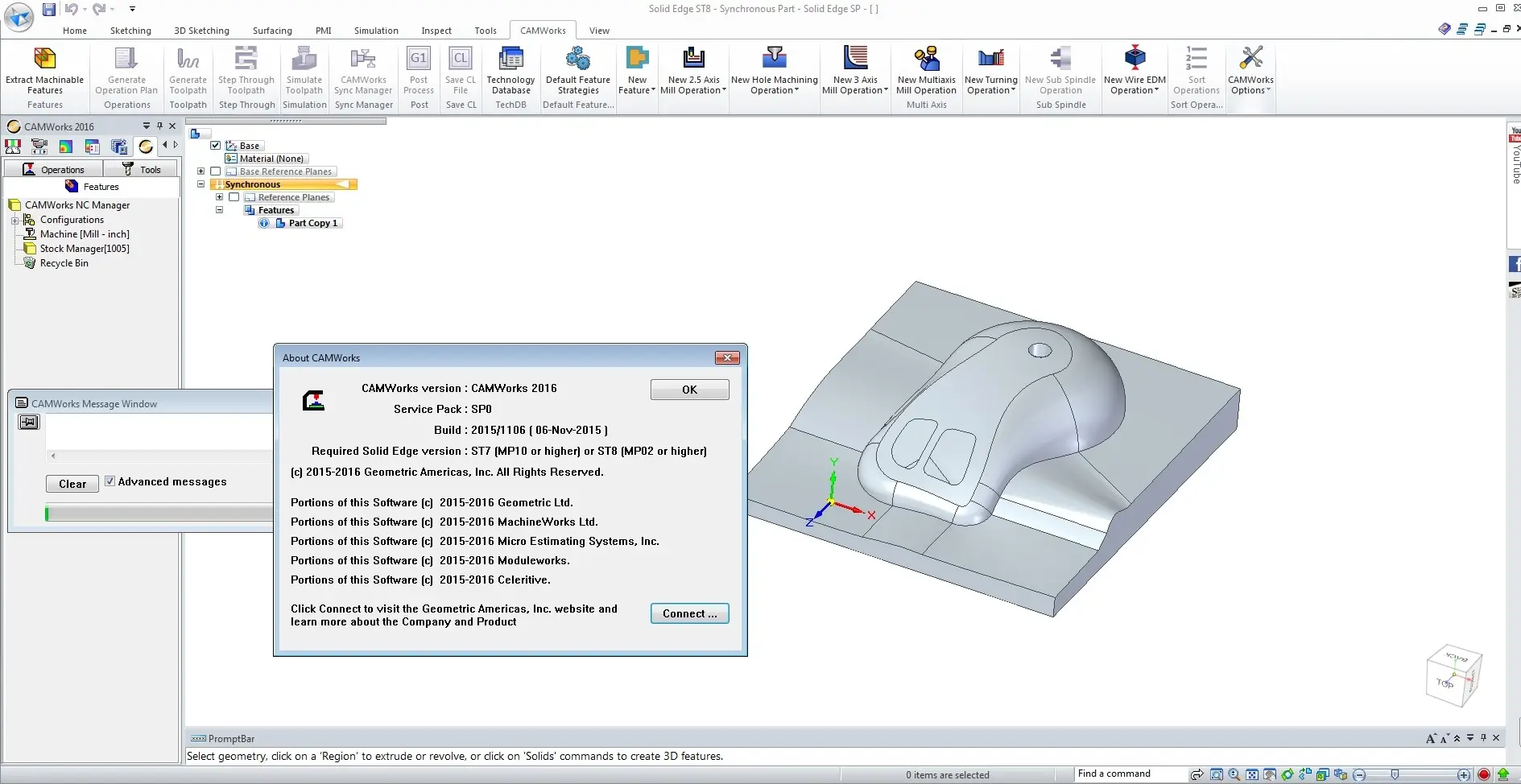Click New Wire EDM Operation icon

[x=1135, y=59]
